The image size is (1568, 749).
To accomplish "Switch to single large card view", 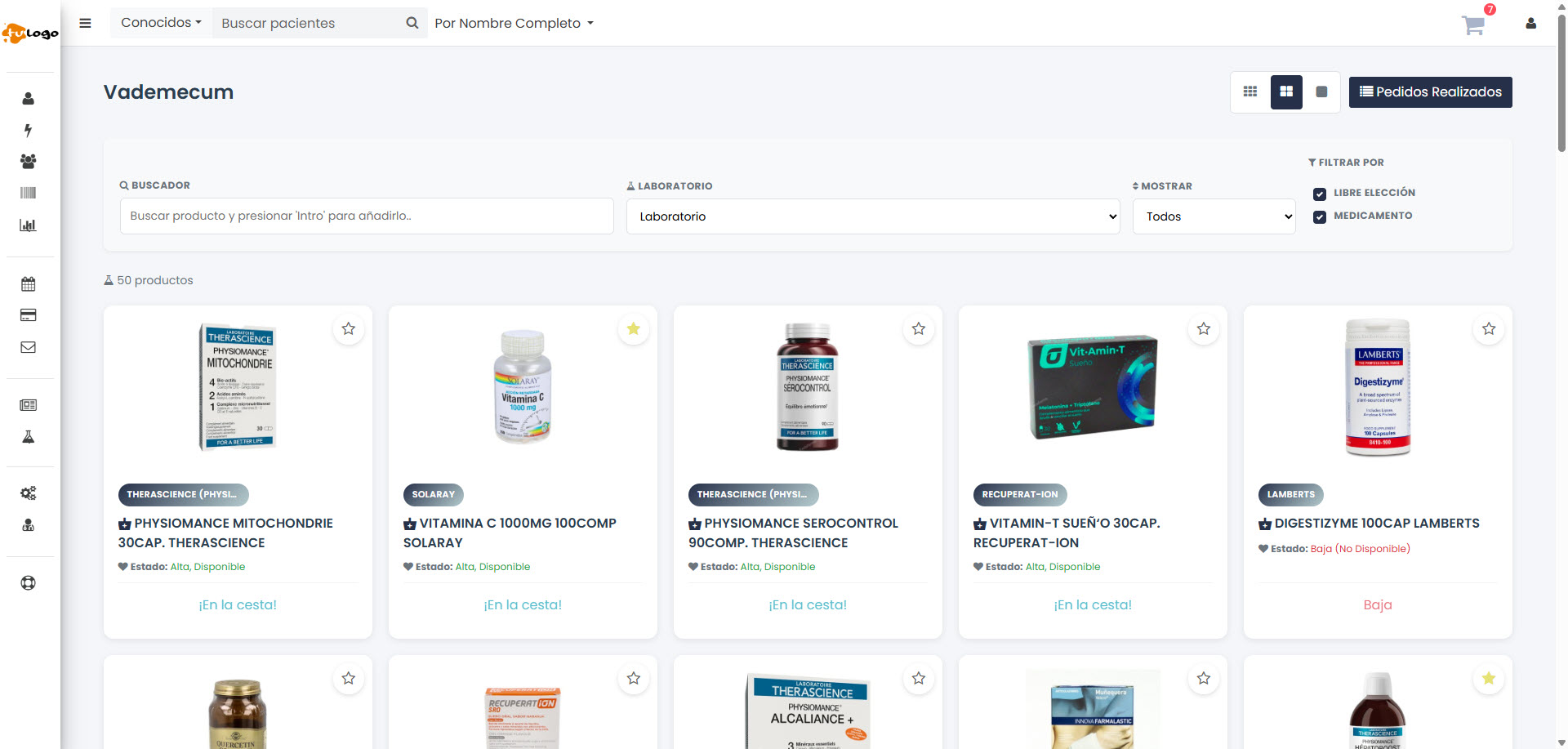I will click(1321, 92).
